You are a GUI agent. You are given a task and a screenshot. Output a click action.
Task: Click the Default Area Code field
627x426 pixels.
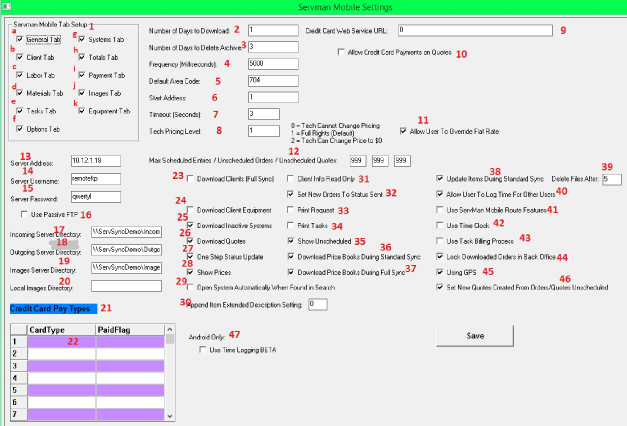(273, 80)
